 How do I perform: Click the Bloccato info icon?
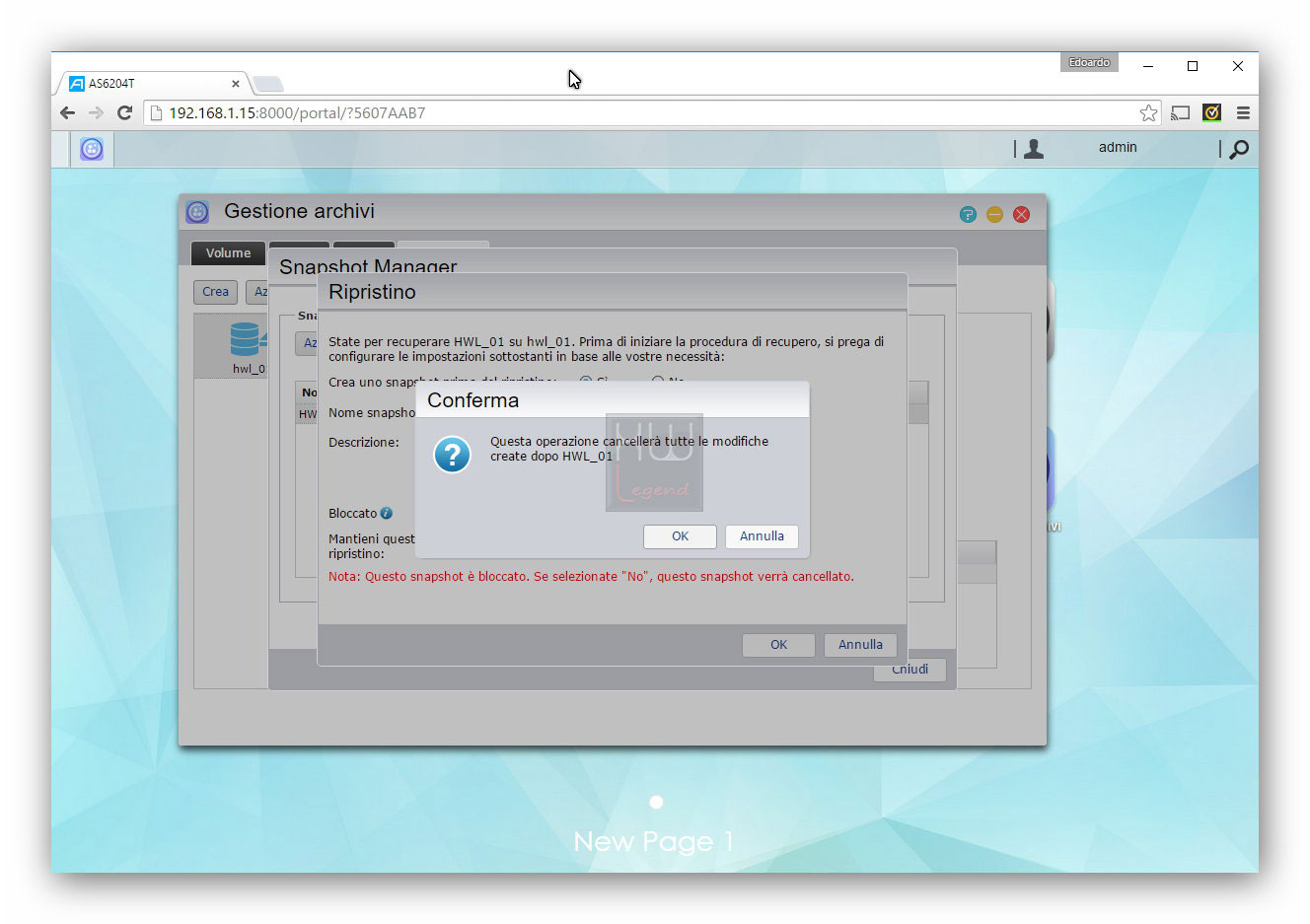(387, 513)
